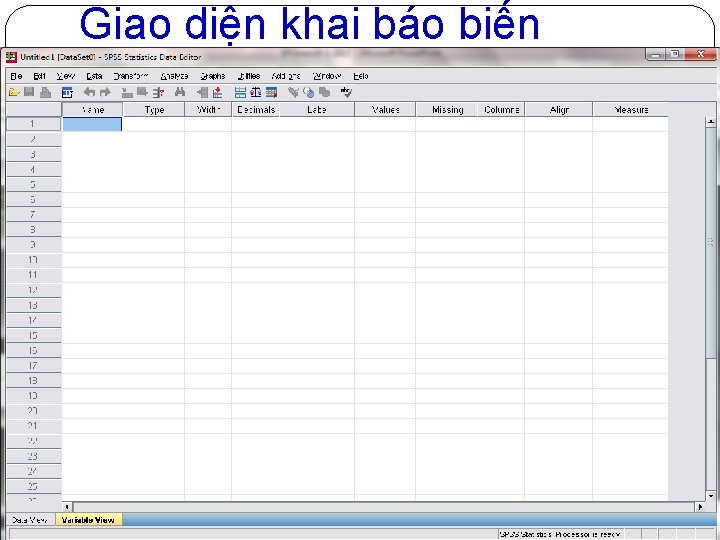Click the highlighted Name cell in row 1

click(92, 124)
